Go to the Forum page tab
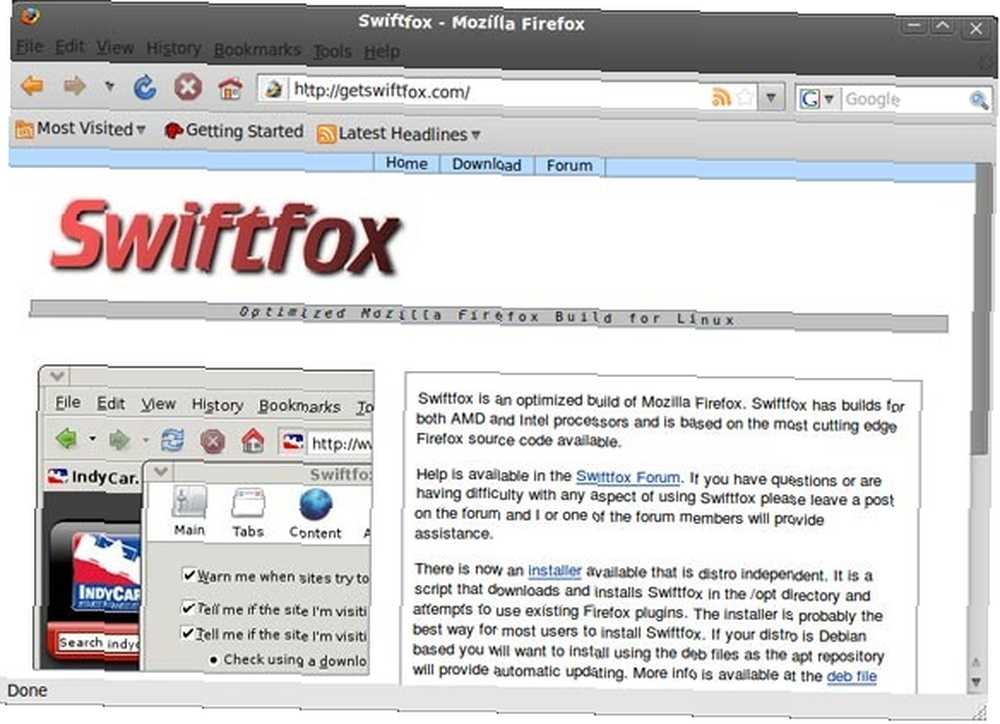Viewport: 1000px width, 724px height. pyautogui.click(x=570, y=166)
